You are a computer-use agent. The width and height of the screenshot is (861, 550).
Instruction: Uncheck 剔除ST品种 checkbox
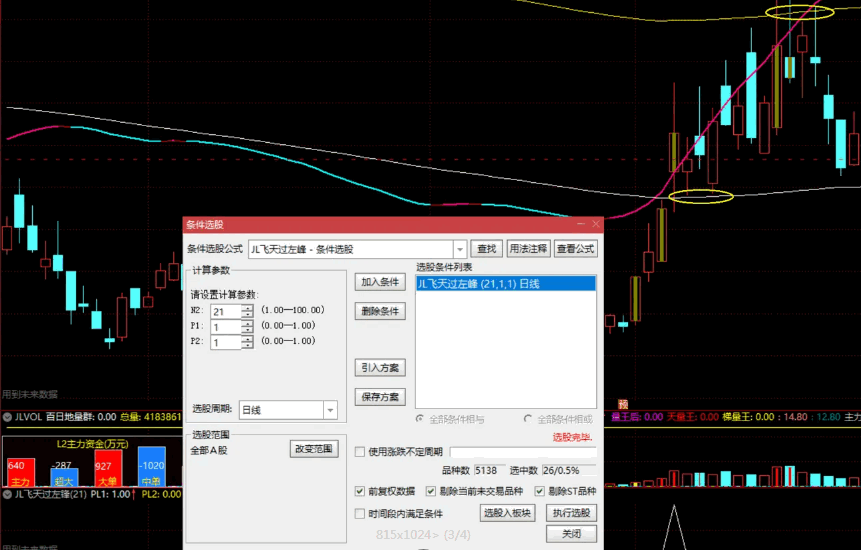click(540, 491)
